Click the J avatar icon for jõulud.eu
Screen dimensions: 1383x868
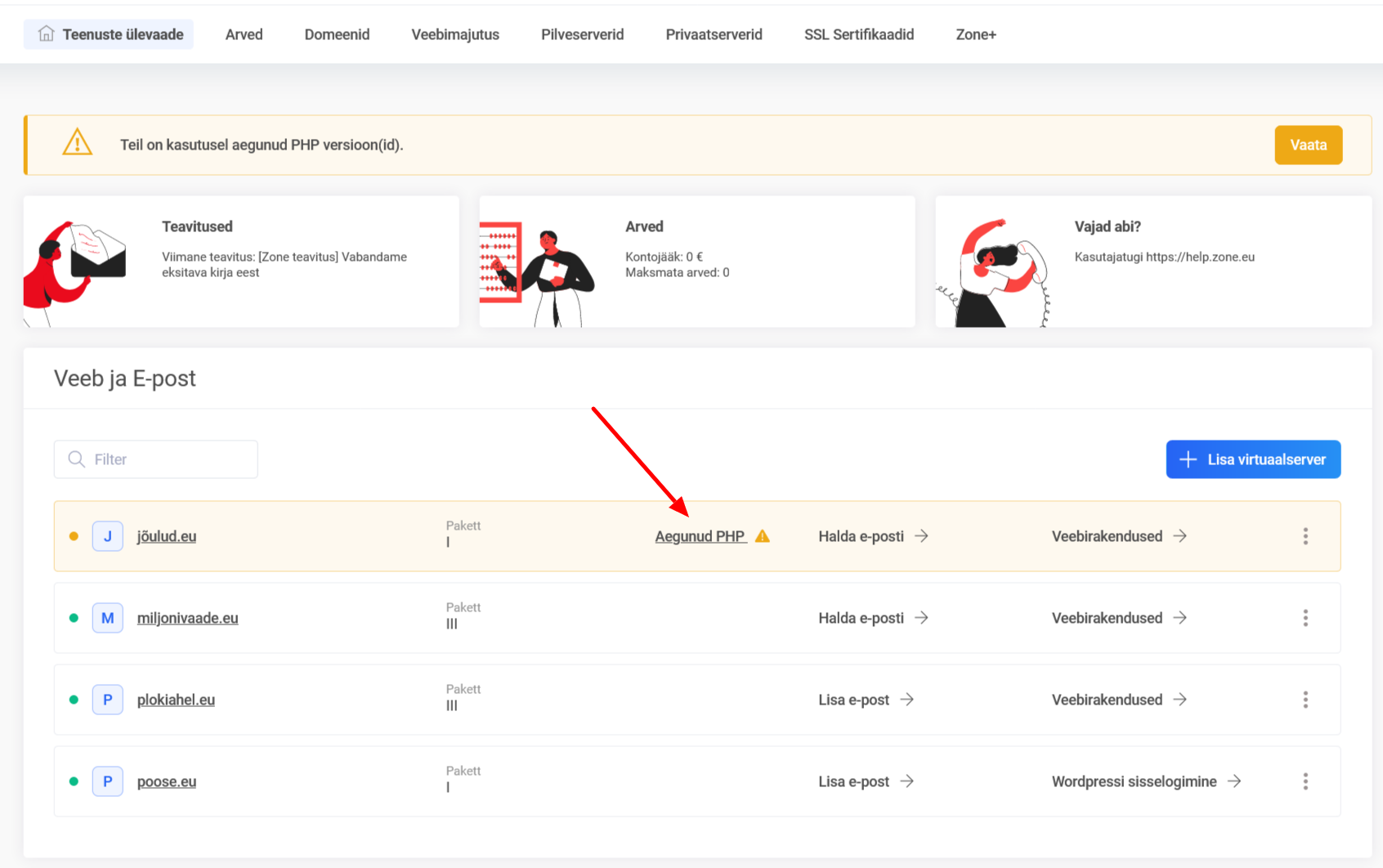click(x=107, y=536)
